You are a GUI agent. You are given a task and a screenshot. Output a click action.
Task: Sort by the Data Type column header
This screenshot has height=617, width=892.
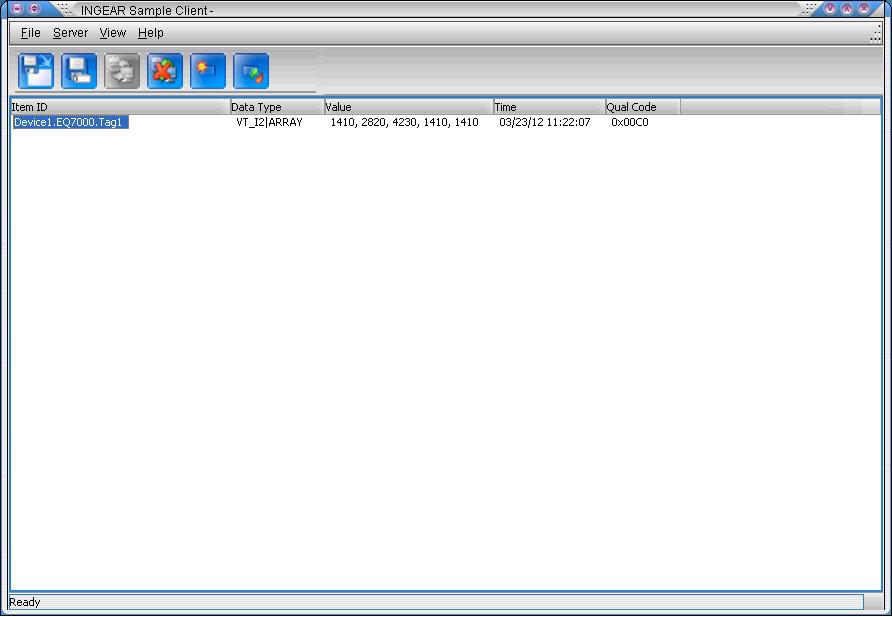tap(277, 107)
